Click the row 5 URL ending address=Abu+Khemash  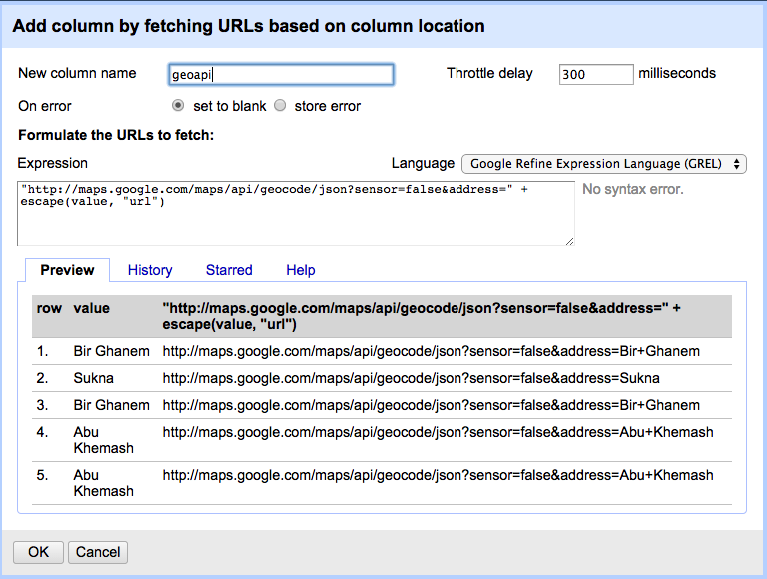pos(438,475)
